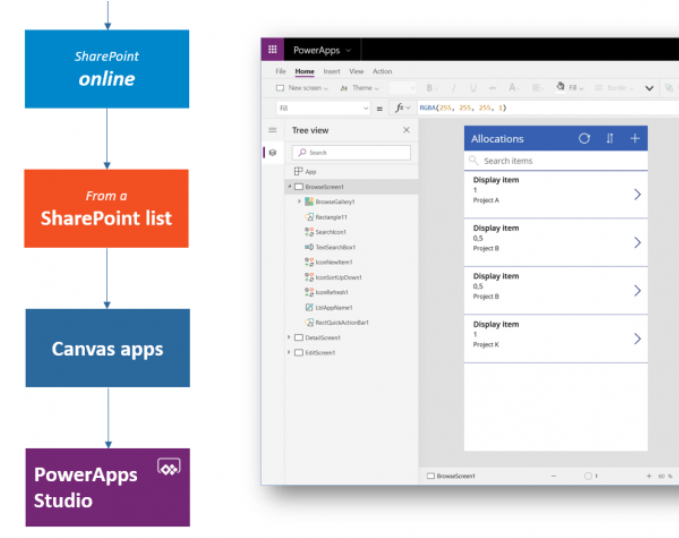
Task: Click into the RGBA formula bar
Action: (x=549, y=108)
